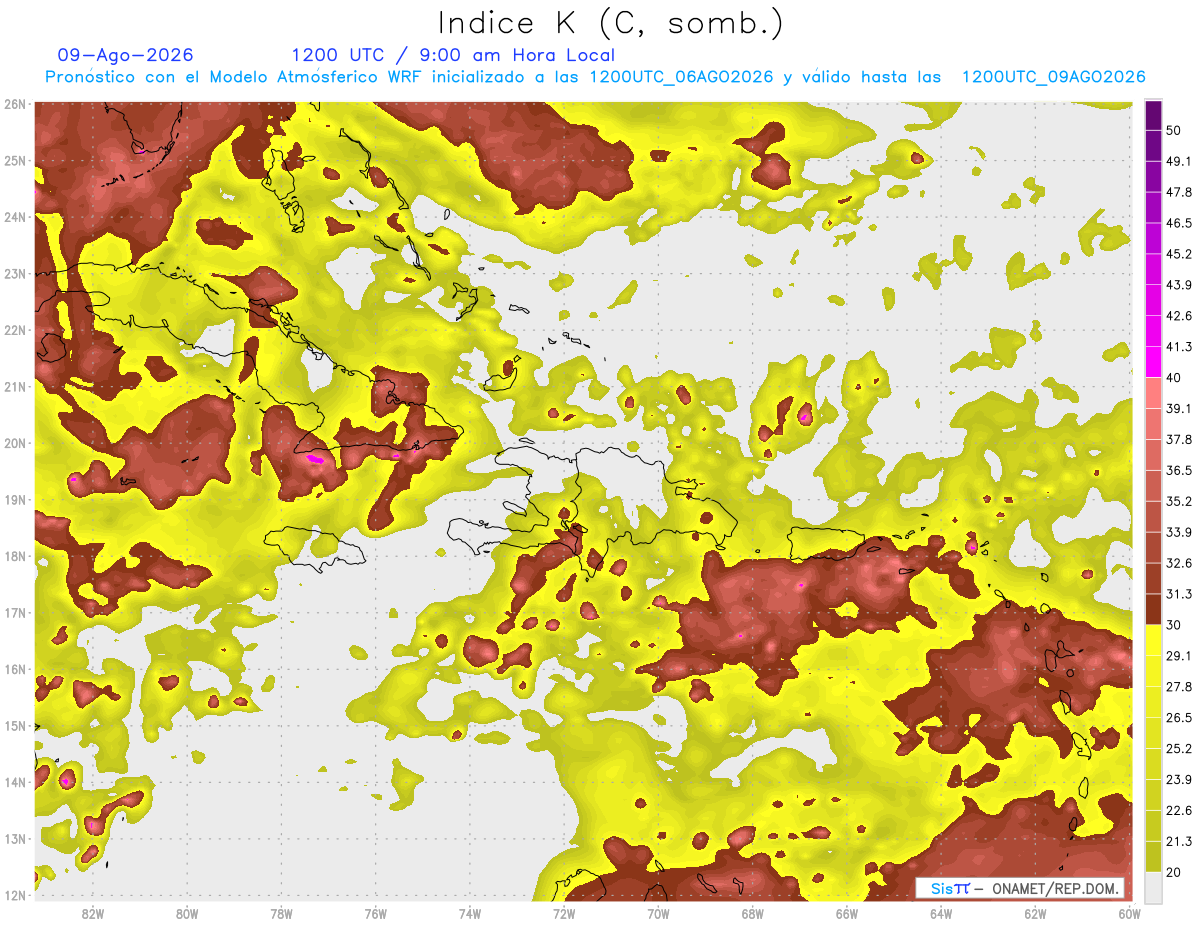Click the latitude axis label "23N"
1200x927 pixels.
tap(15, 273)
